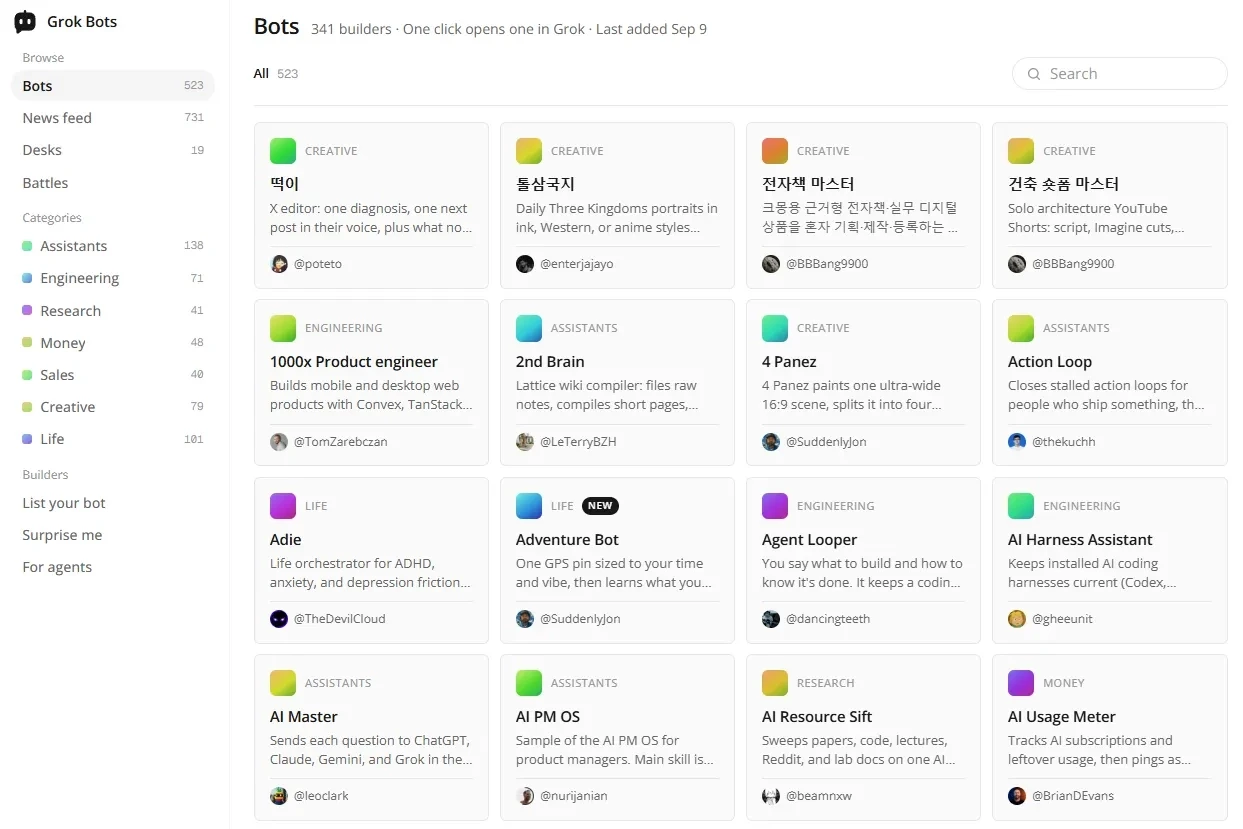Click the 건축 숏폼 마스터 bot icon

[1021, 151]
